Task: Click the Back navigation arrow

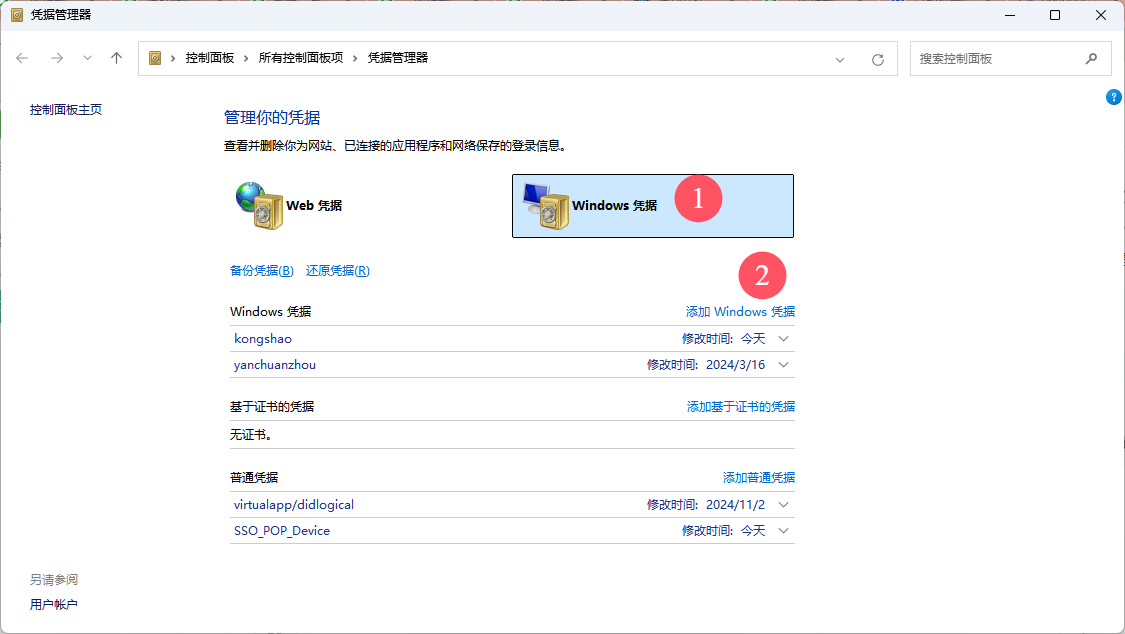Action: point(22,58)
